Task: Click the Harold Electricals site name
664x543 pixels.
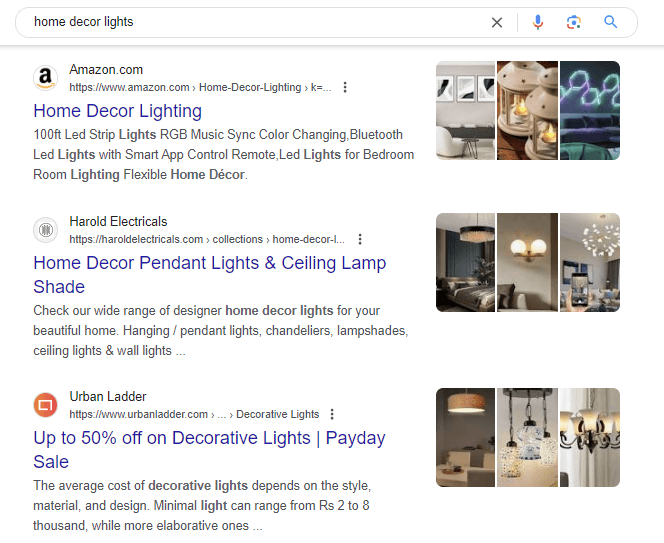Action: coord(118,222)
